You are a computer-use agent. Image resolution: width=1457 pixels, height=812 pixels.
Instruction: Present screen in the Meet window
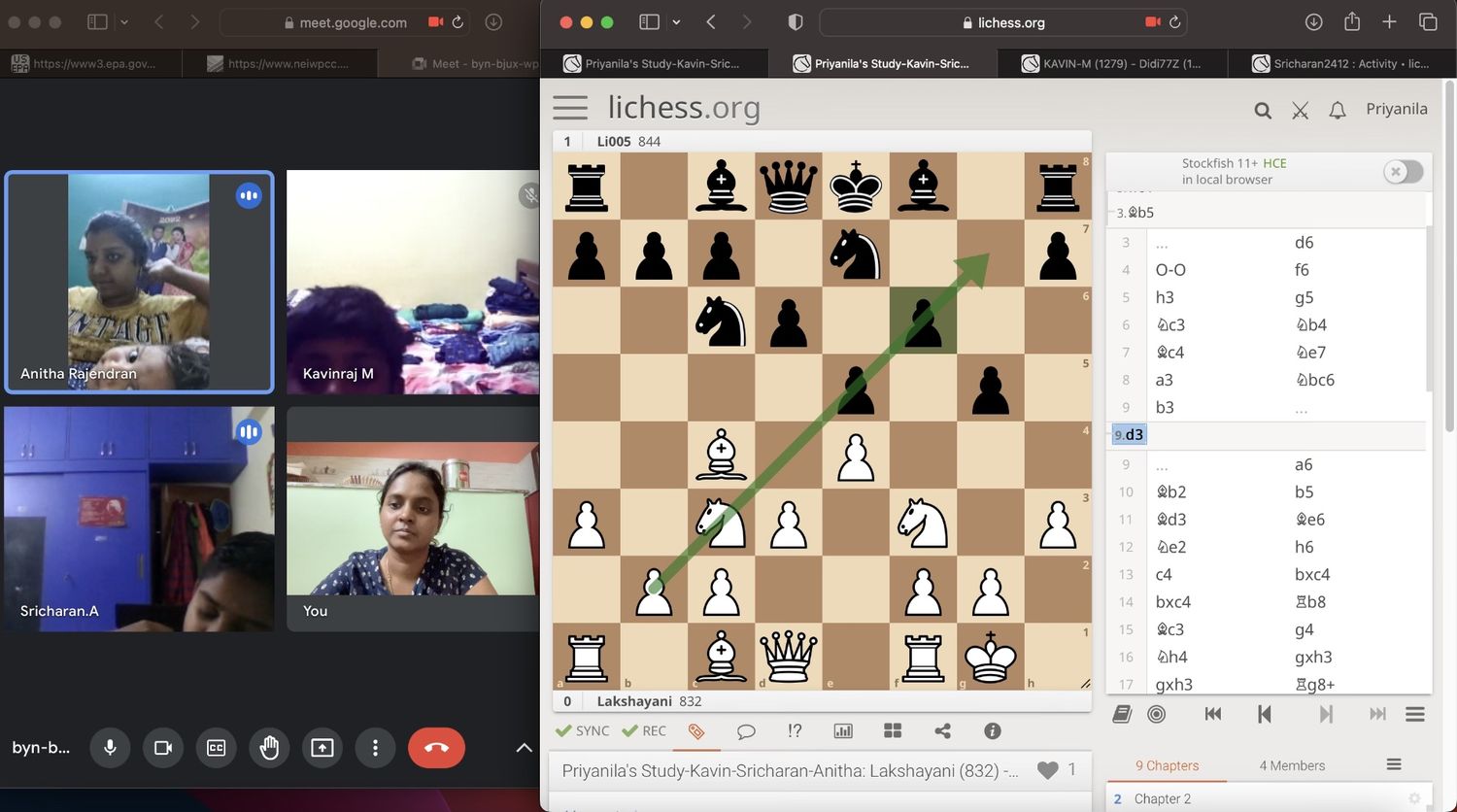point(322,747)
